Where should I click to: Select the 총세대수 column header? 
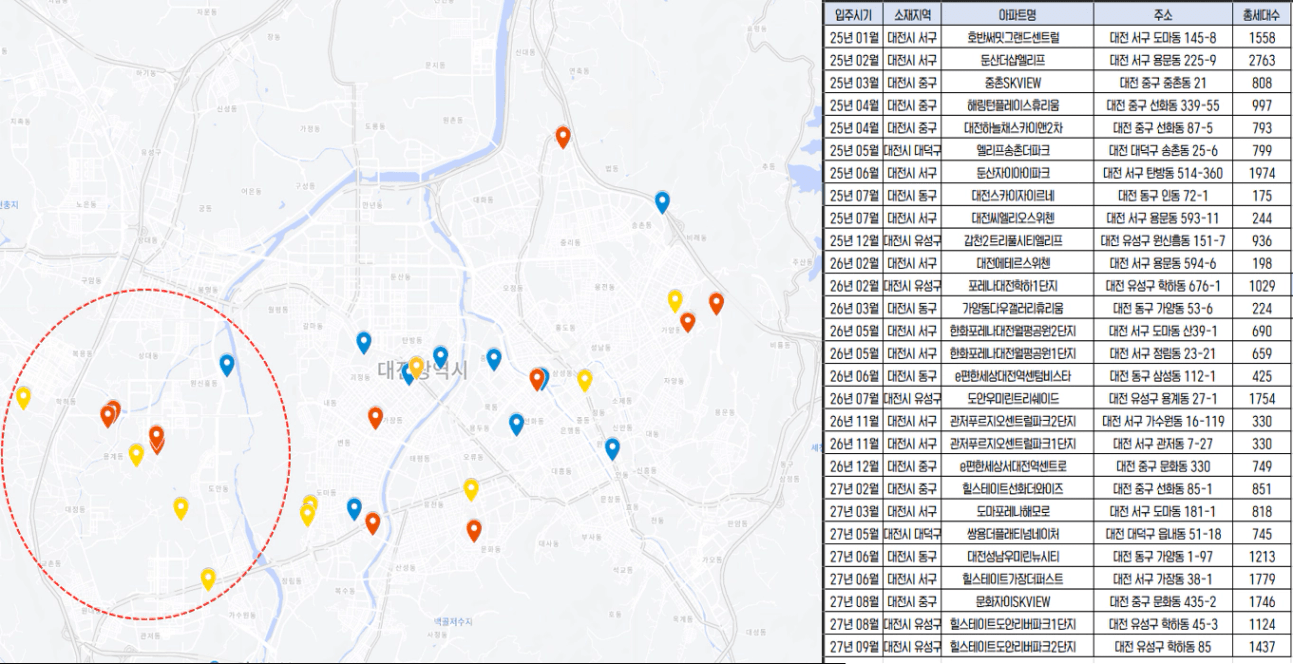(x=1262, y=15)
